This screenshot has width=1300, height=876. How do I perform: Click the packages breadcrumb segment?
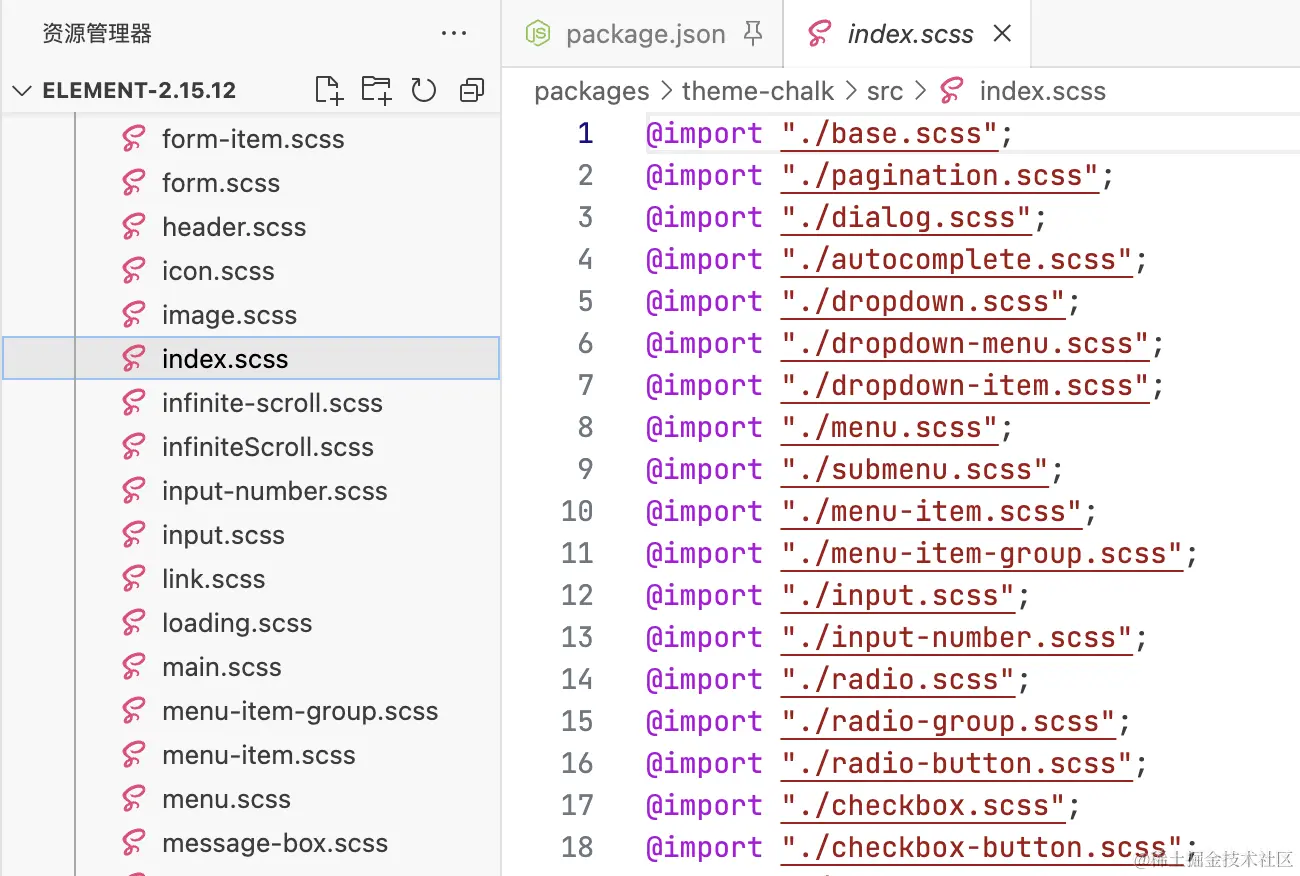pos(591,92)
